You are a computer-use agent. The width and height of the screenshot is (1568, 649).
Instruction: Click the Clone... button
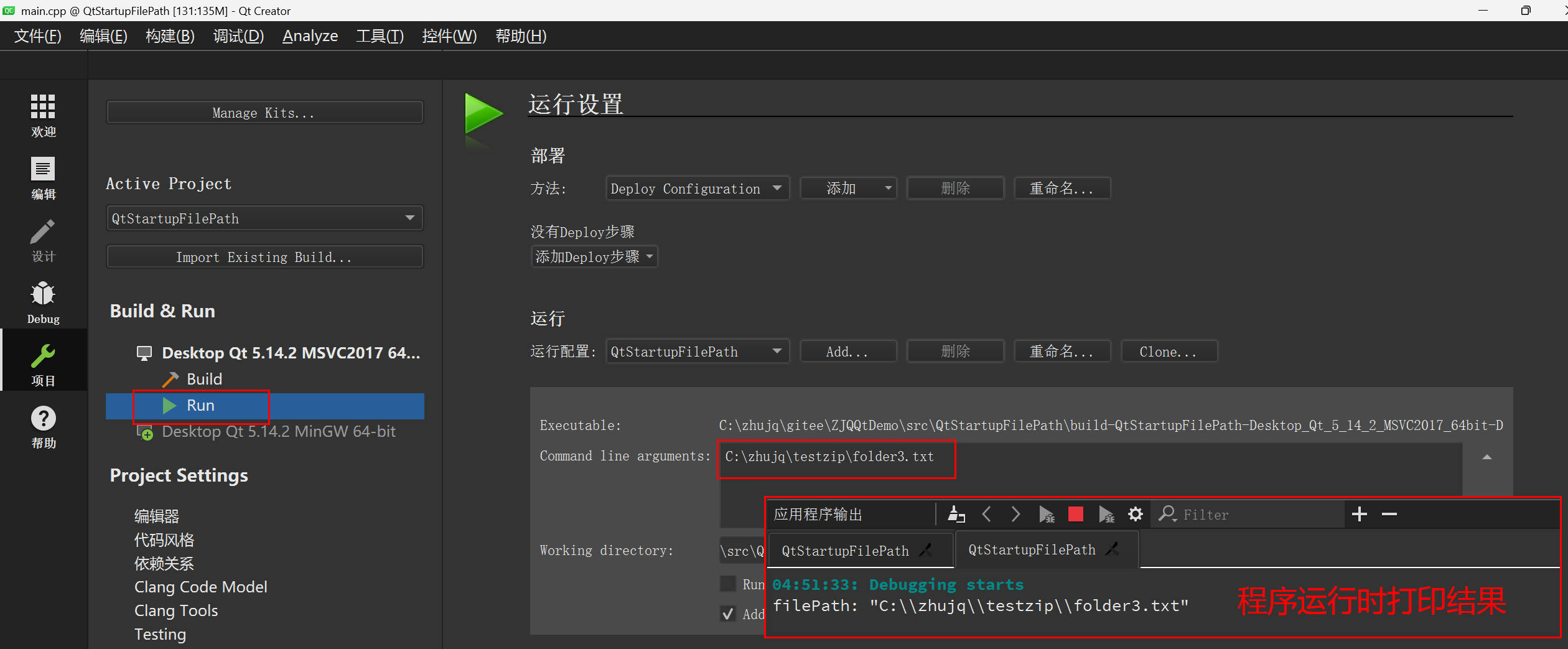(1168, 352)
